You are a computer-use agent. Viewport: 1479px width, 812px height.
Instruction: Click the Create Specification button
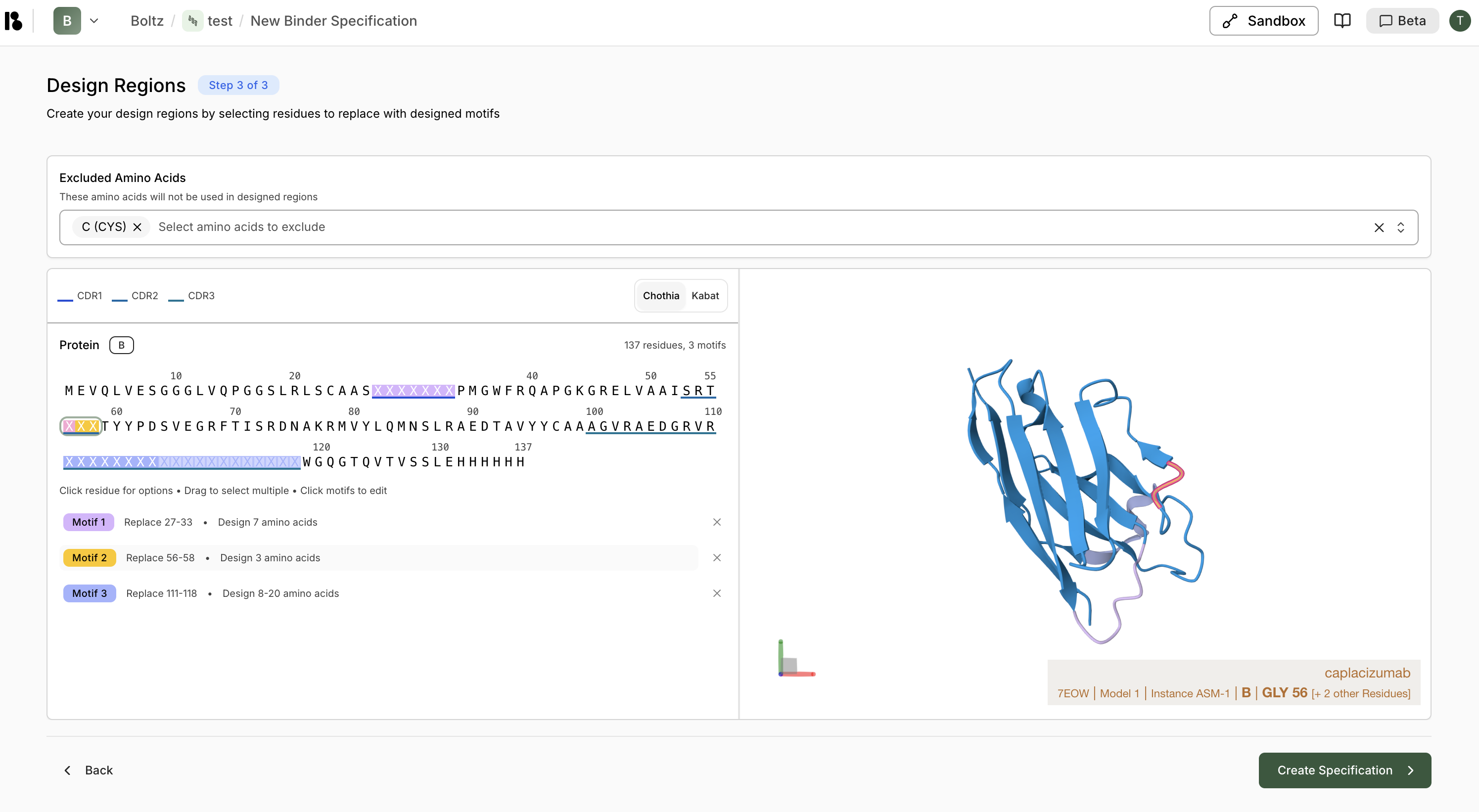(1344, 770)
